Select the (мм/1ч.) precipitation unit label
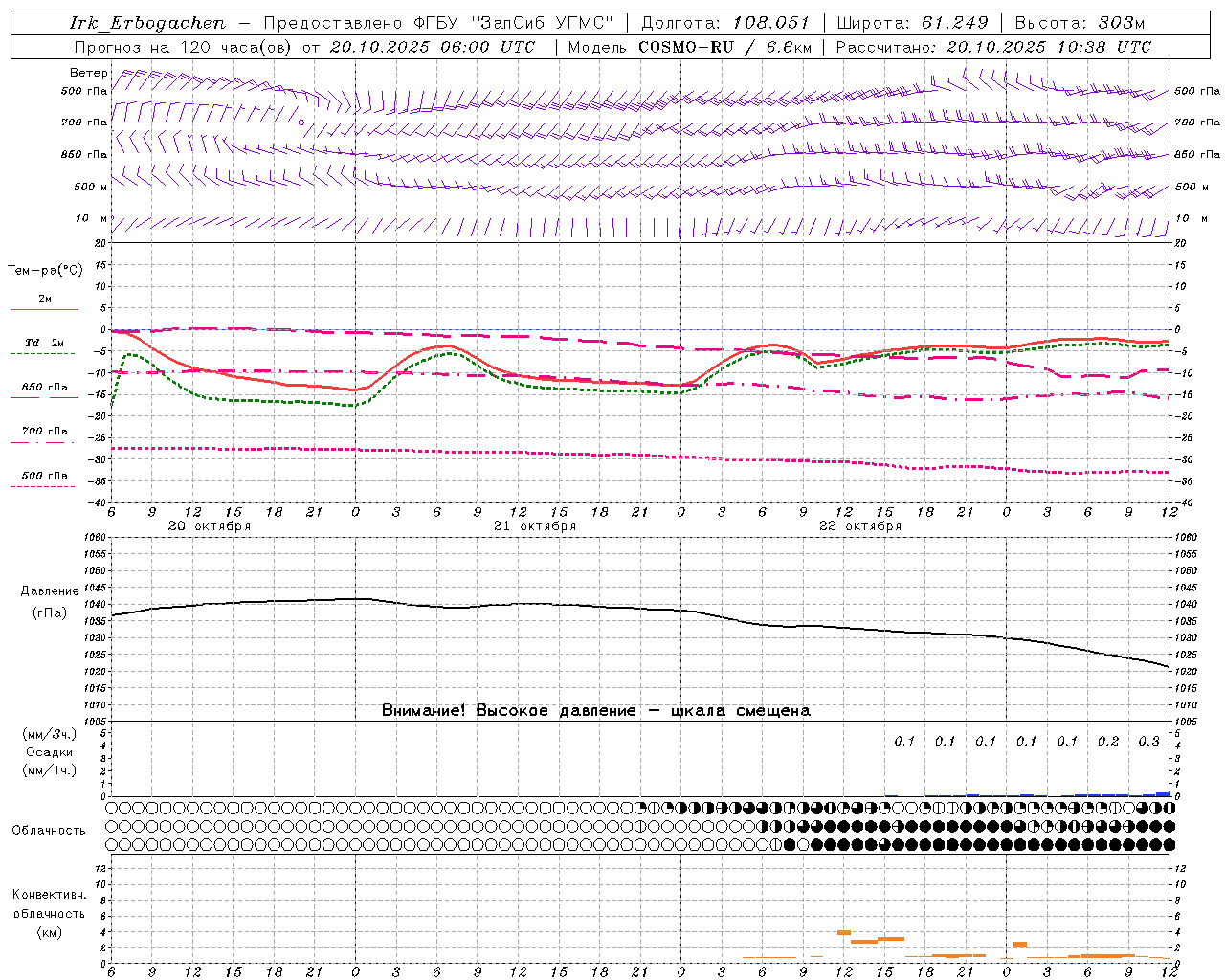 point(50,770)
